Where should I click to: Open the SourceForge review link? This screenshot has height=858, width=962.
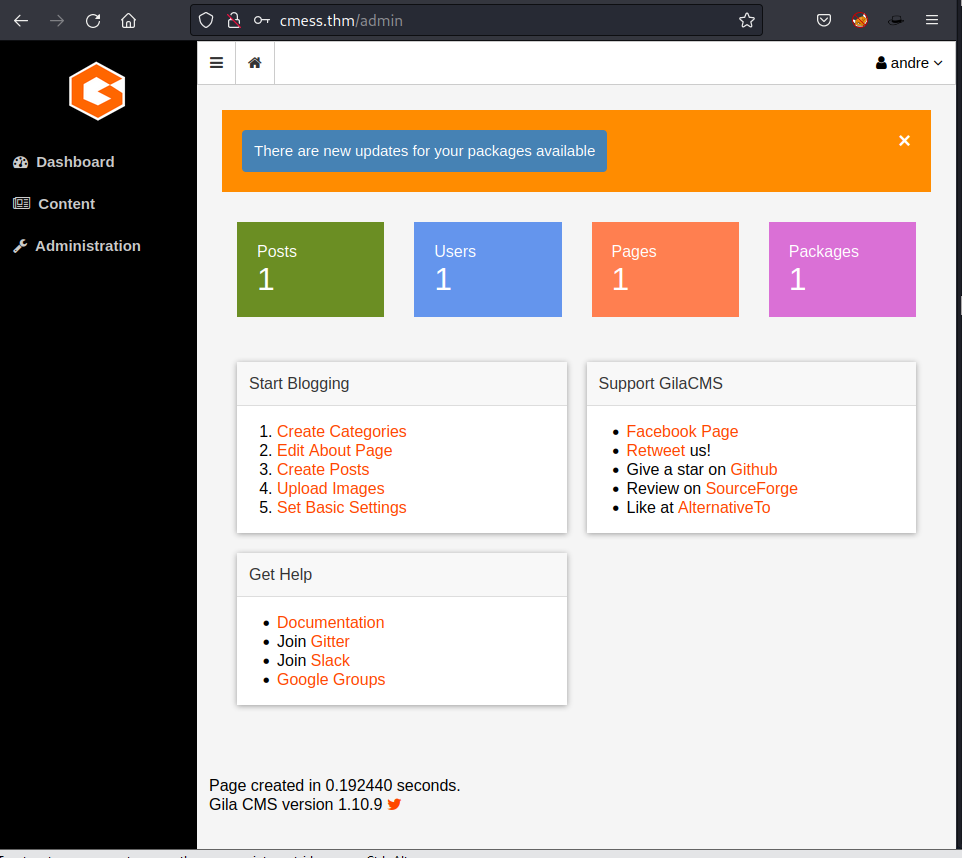pyautogui.click(x=752, y=489)
